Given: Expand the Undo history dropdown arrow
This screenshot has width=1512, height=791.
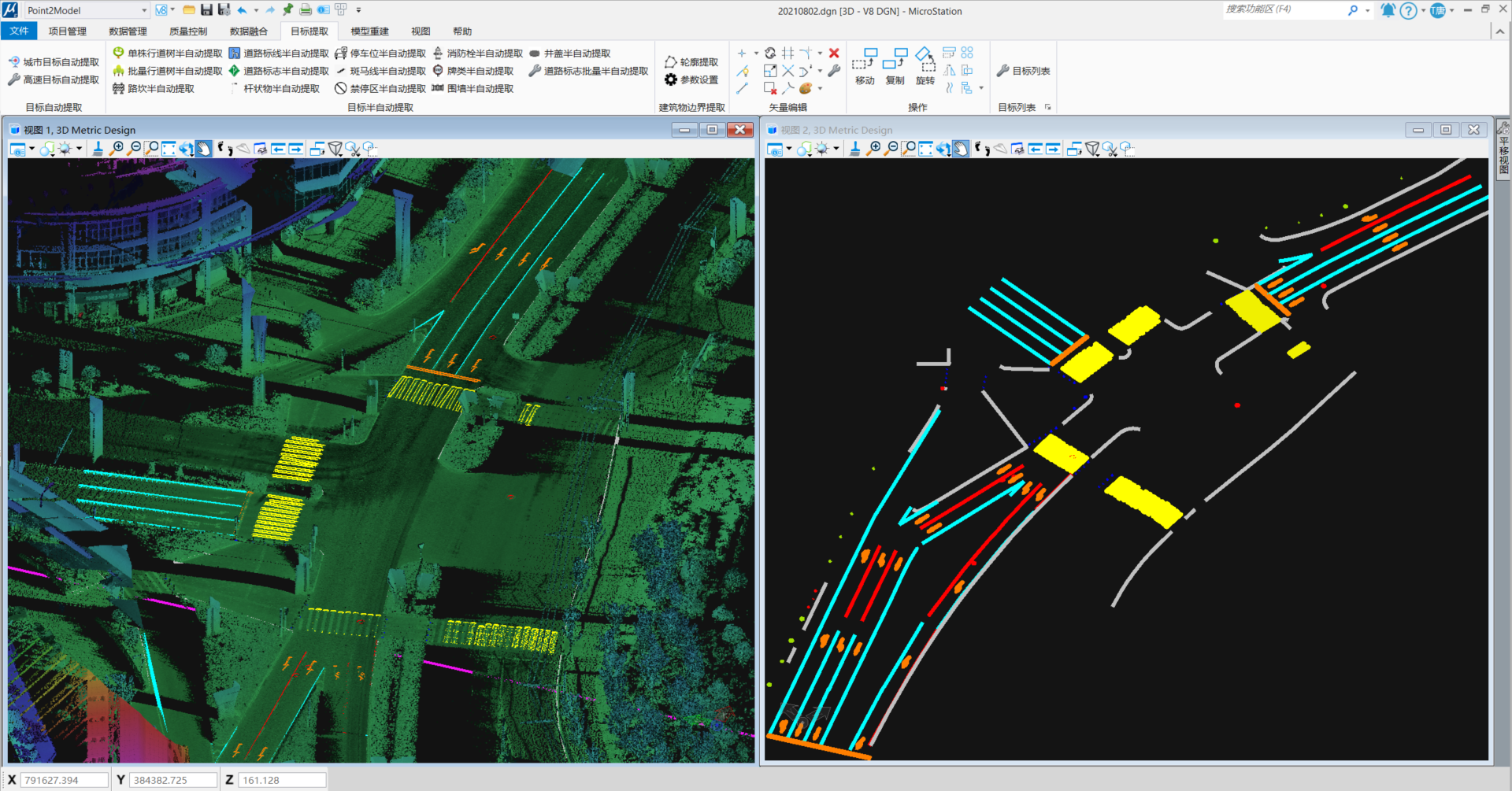Looking at the screenshot, I should tap(256, 10).
